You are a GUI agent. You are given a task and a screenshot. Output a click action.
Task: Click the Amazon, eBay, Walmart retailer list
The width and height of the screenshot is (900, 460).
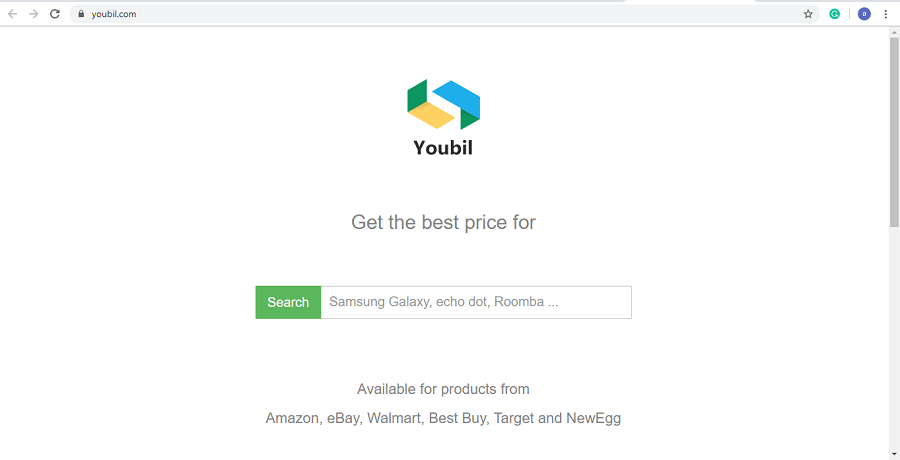click(443, 418)
